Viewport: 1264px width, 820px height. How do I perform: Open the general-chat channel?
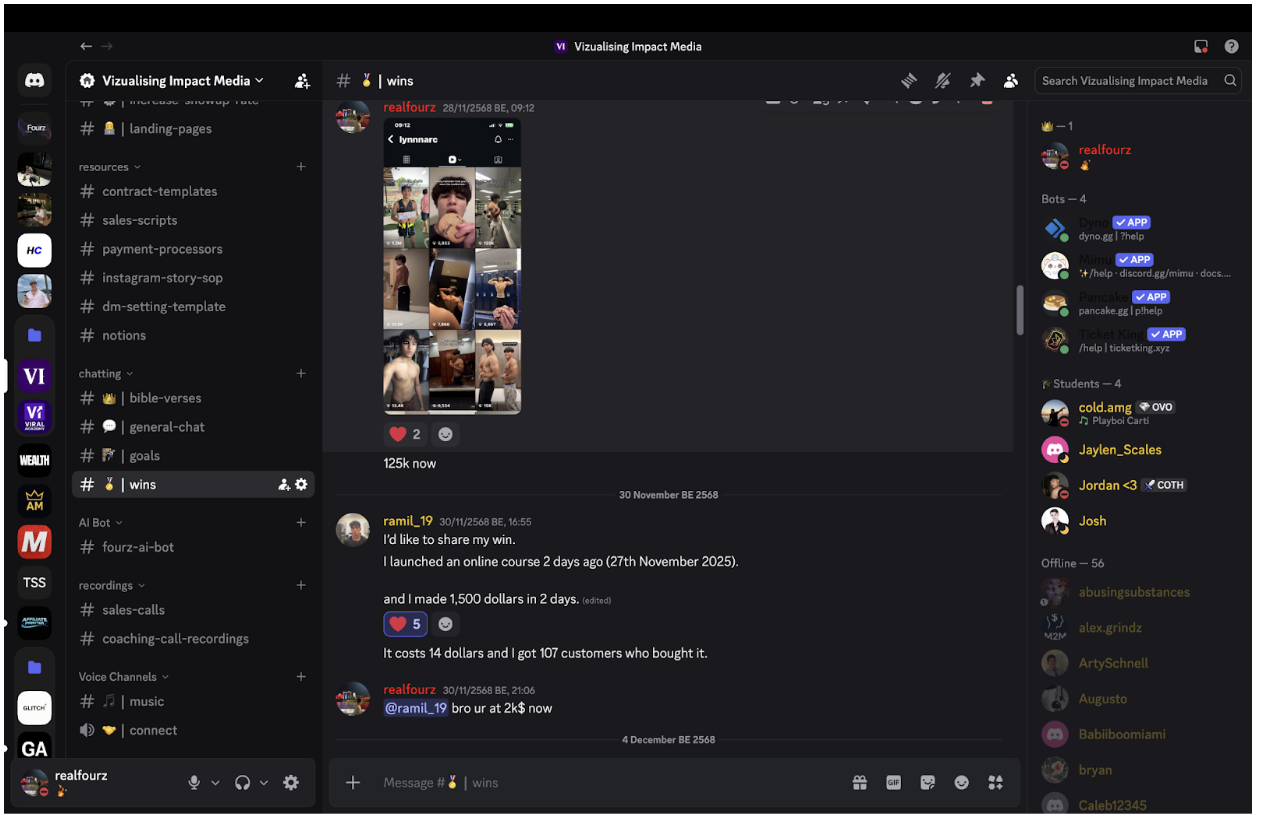coord(166,427)
